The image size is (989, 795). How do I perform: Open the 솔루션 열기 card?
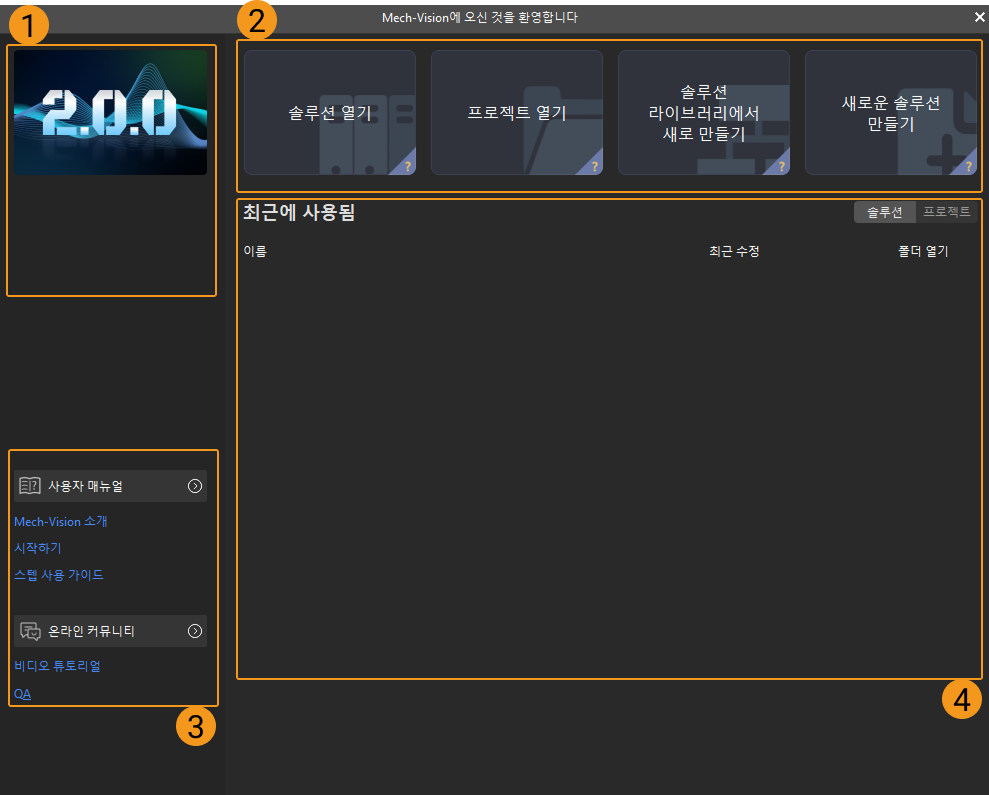point(330,112)
